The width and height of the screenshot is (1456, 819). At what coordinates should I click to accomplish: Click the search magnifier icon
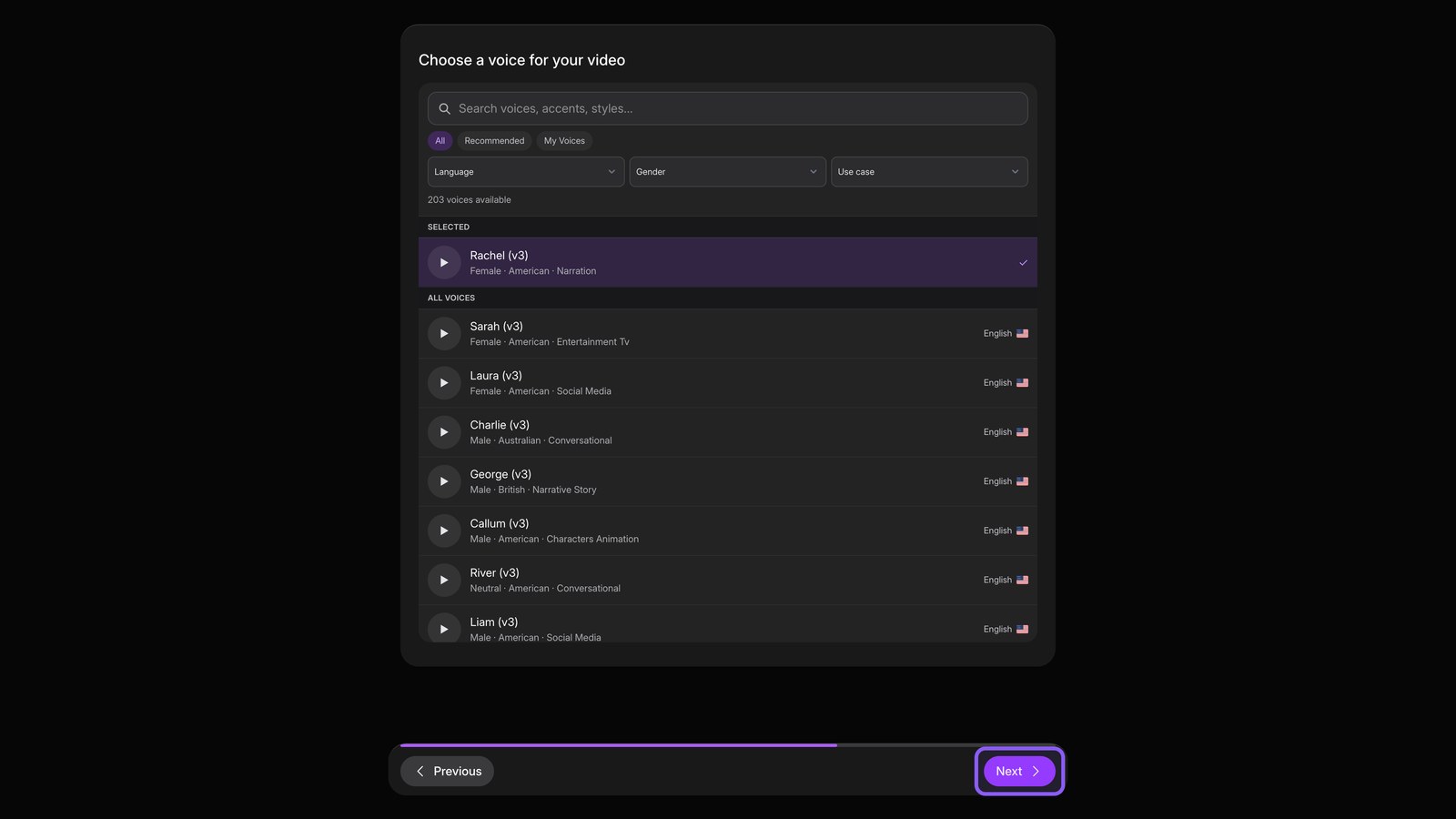(x=445, y=108)
